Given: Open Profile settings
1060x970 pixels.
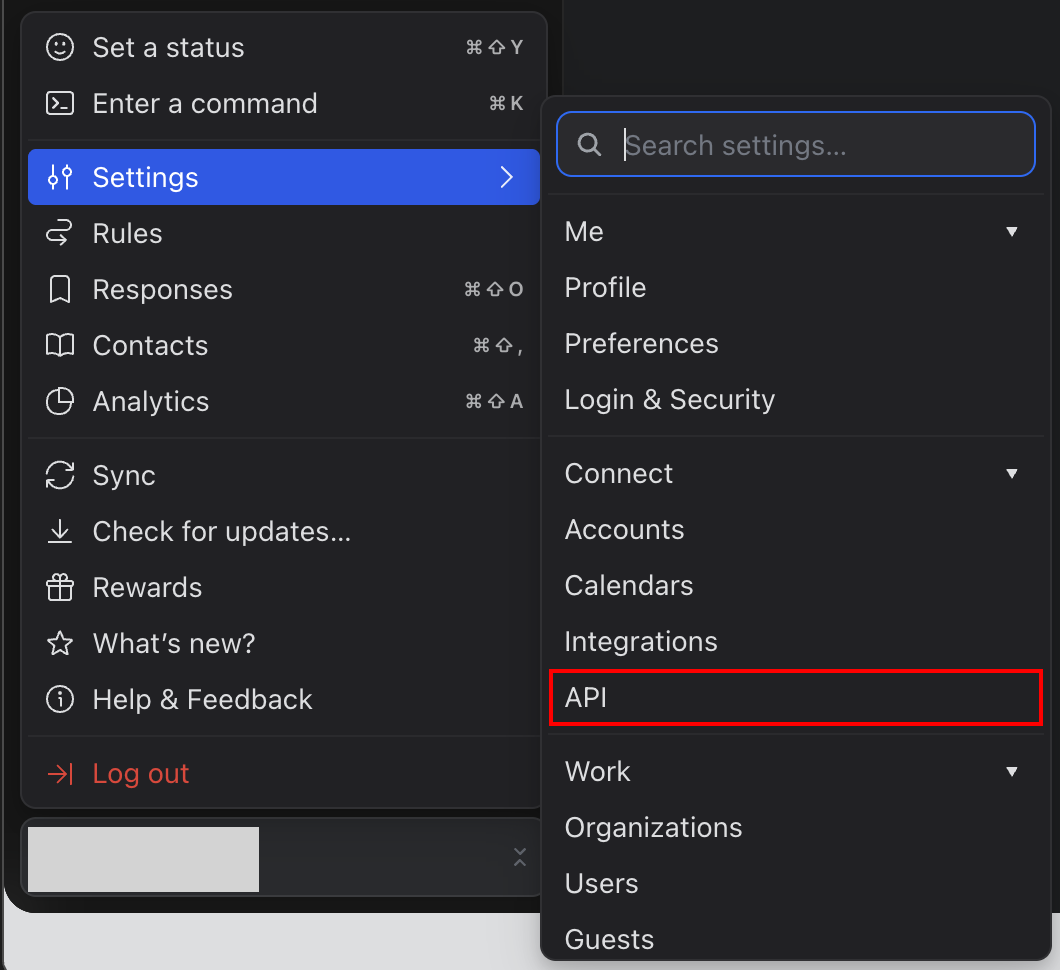Looking at the screenshot, I should point(796,288).
